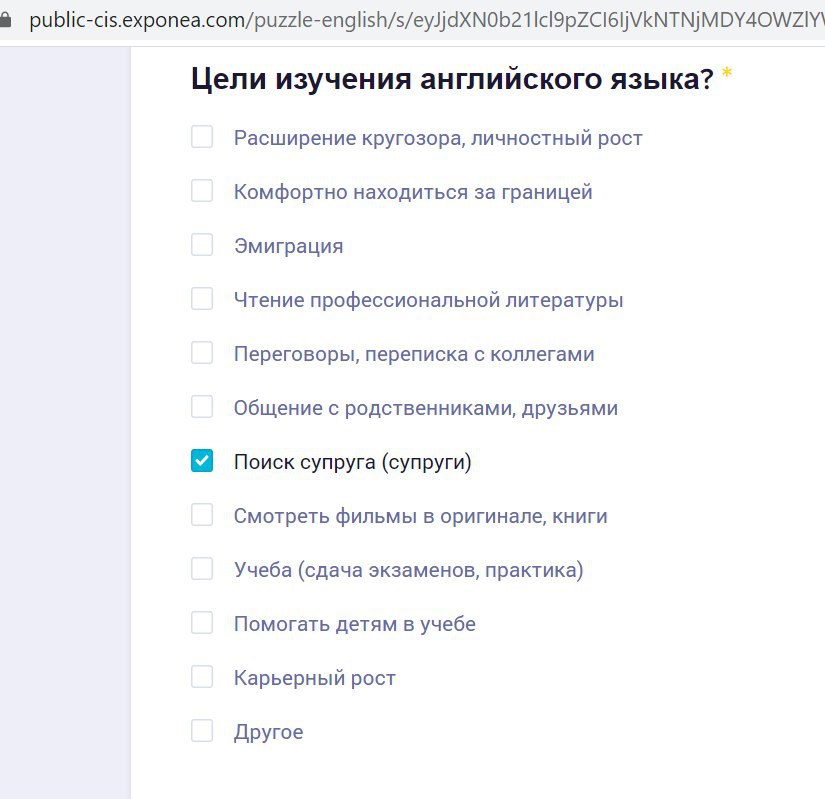Click label 'Чтение профессиональной литературы'

pos(428,300)
